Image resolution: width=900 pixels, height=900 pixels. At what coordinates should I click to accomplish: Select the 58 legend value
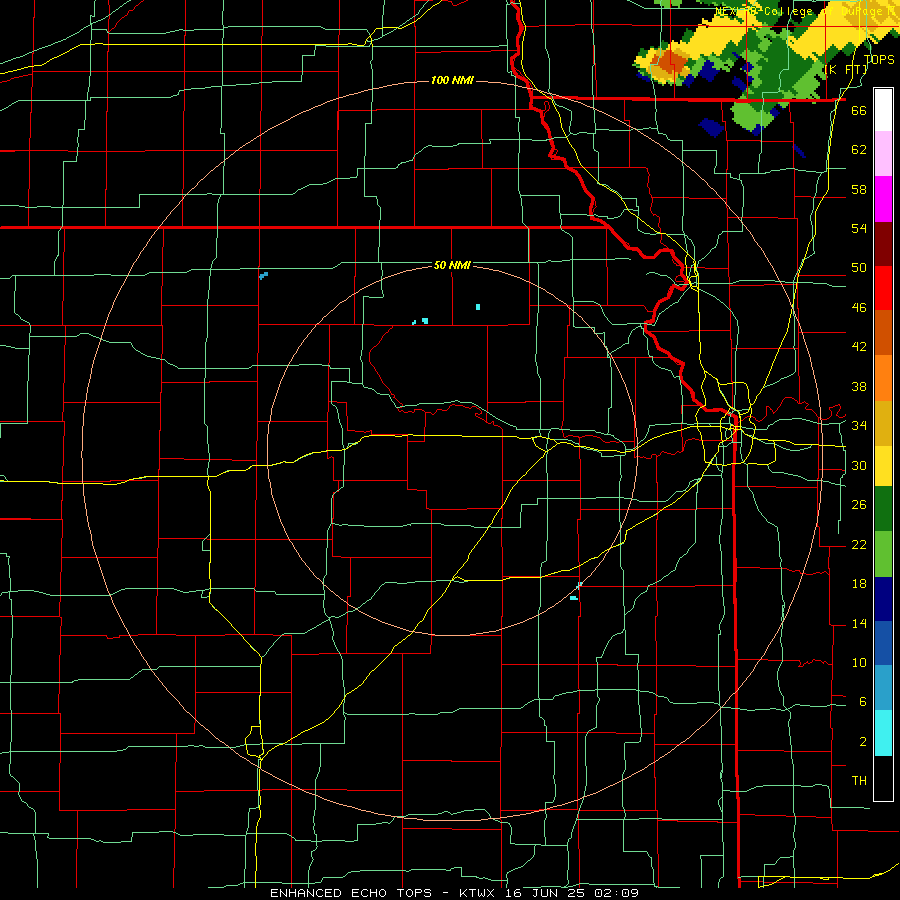coord(859,189)
